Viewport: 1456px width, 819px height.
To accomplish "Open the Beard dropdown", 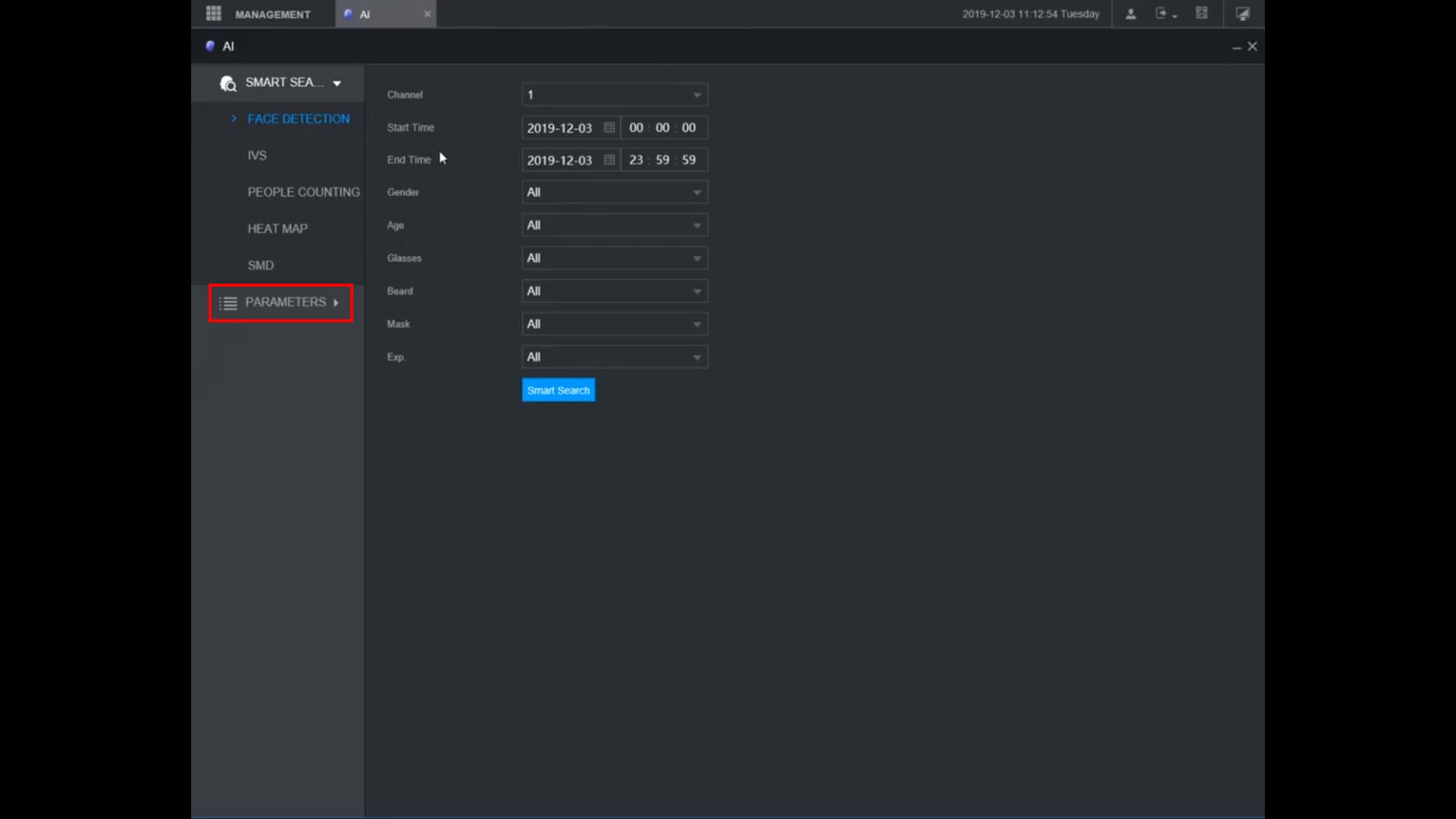I will (614, 291).
